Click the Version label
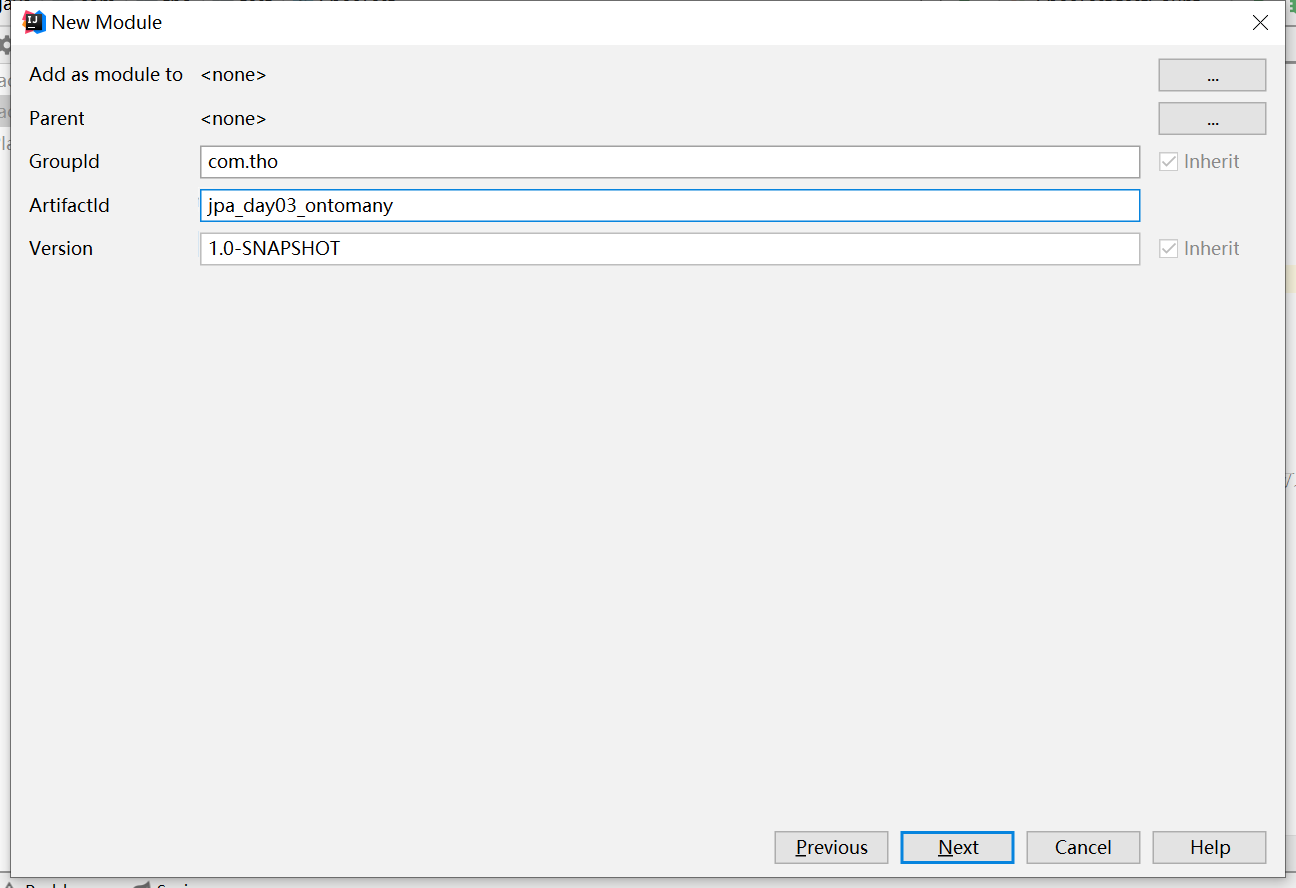Image resolution: width=1296 pixels, height=888 pixels. point(61,249)
